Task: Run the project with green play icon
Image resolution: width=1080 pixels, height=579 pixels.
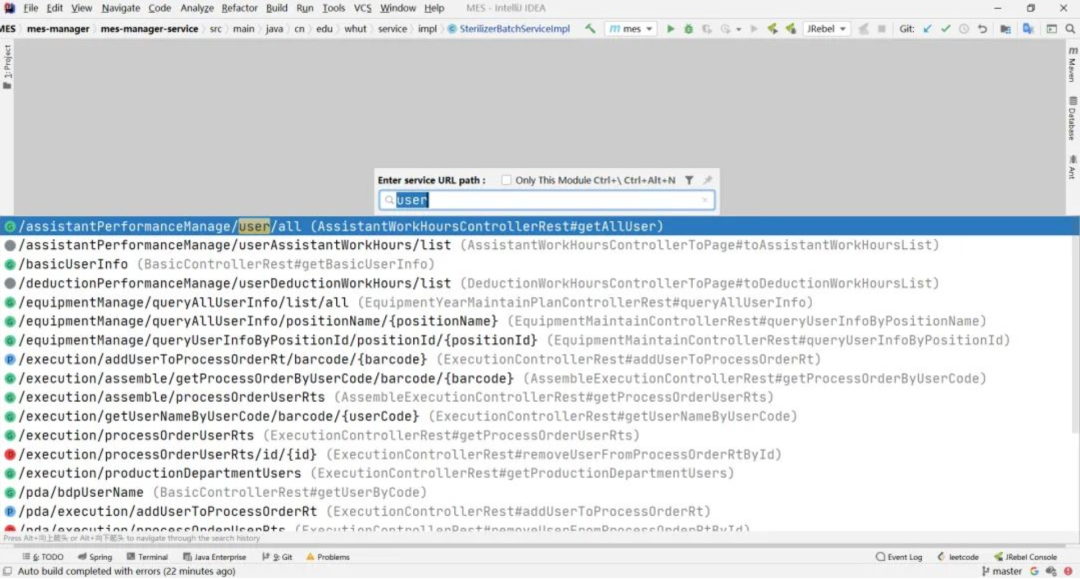Action: click(x=670, y=29)
